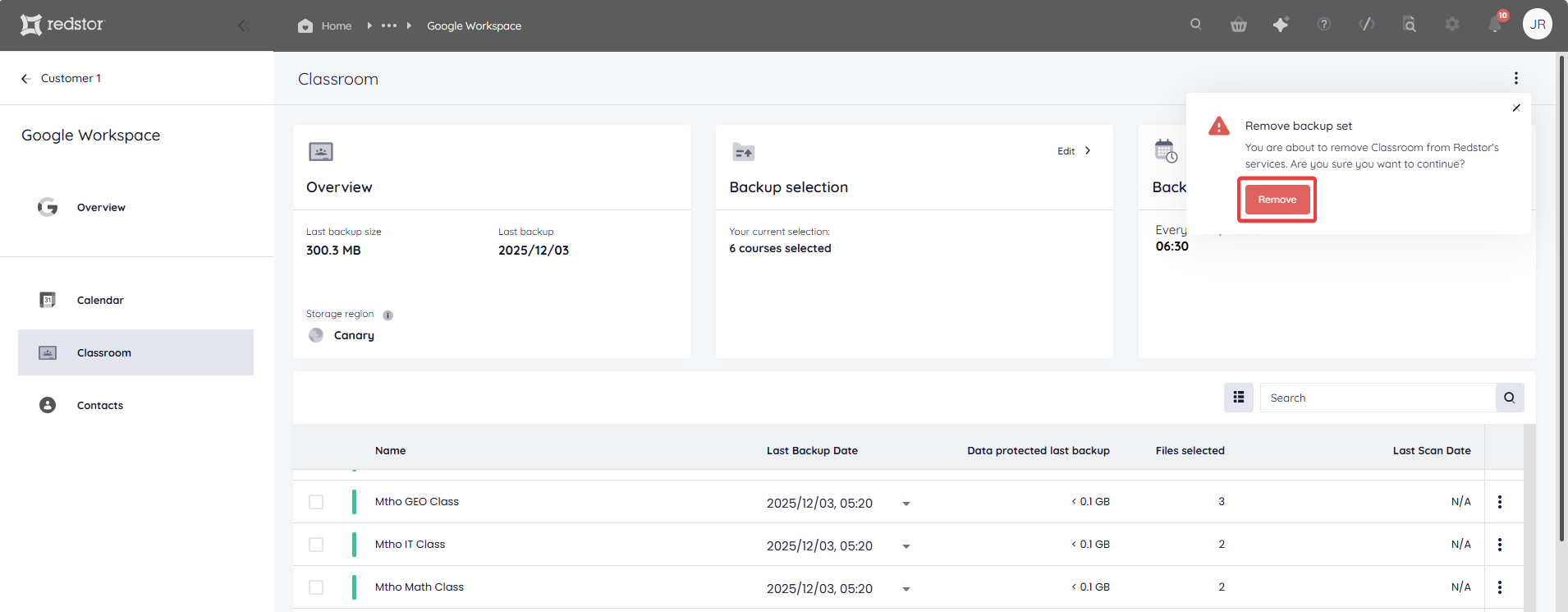The height and width of the screenshot is (612, 1568).
Task: Open the settings gear icon
Action: coord(1452,25)
